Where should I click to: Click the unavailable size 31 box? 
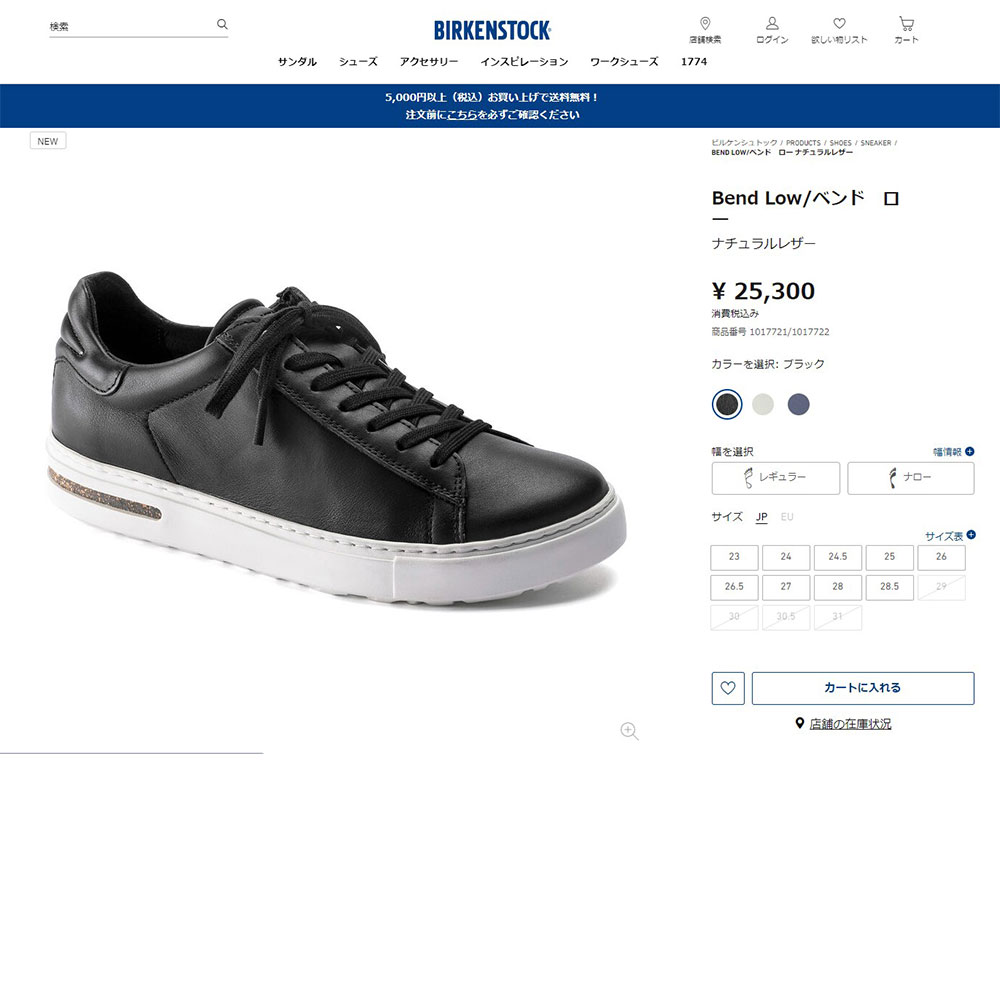click(x=838, y=617)
